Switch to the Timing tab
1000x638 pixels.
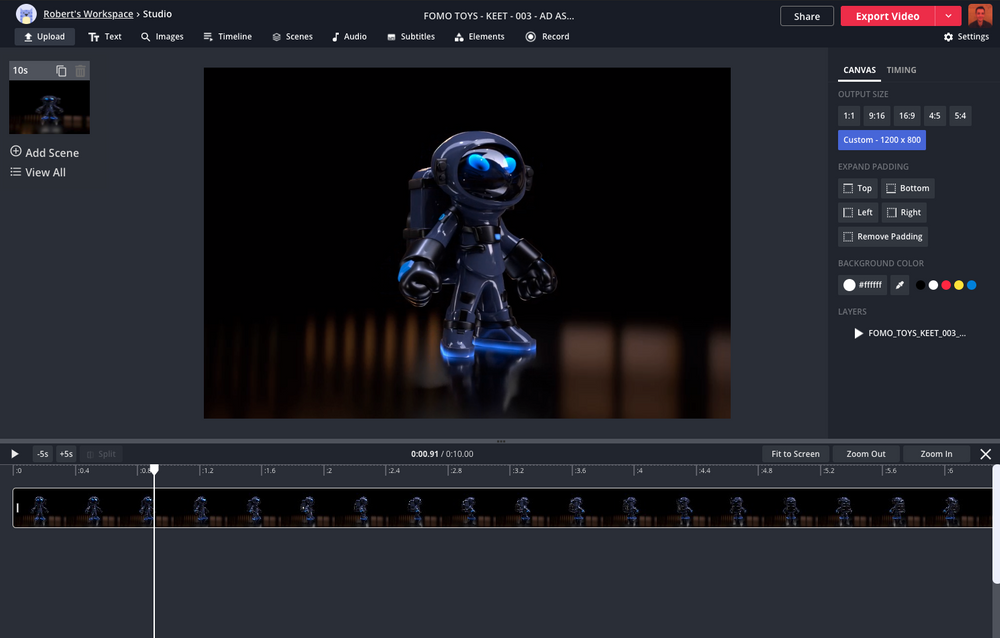tap(900, 70)
